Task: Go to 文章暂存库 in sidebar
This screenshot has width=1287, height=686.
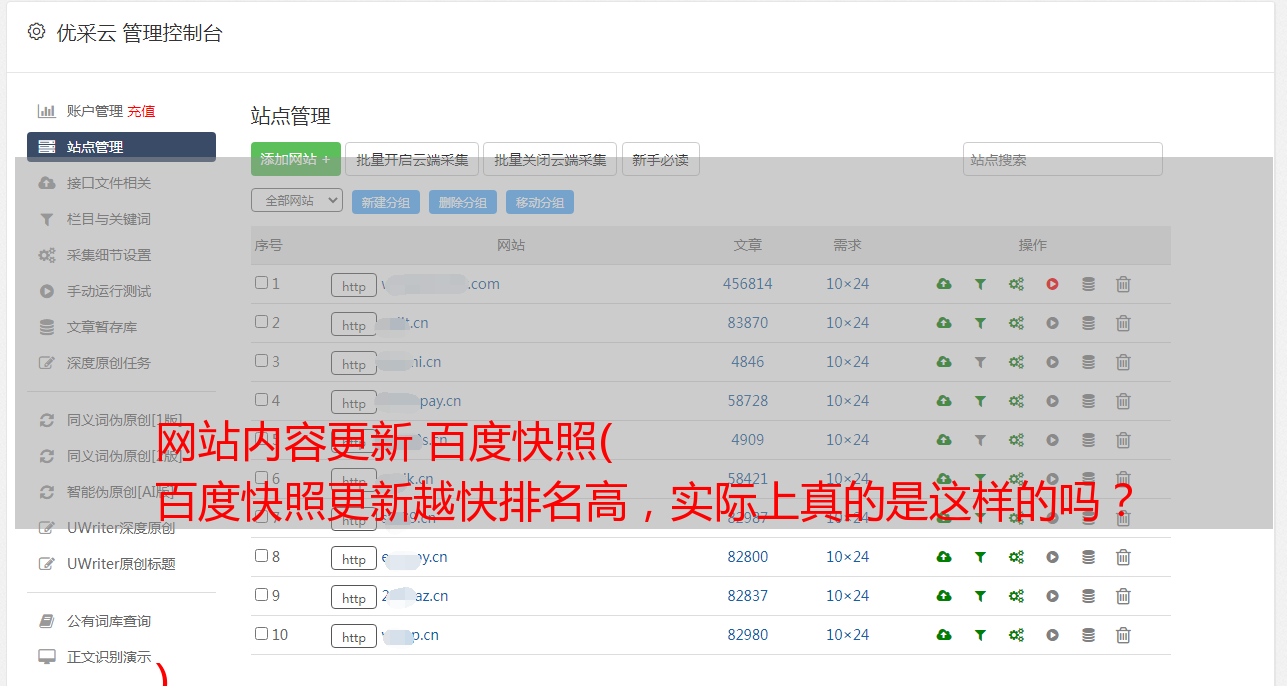Action: pos(101,327)
